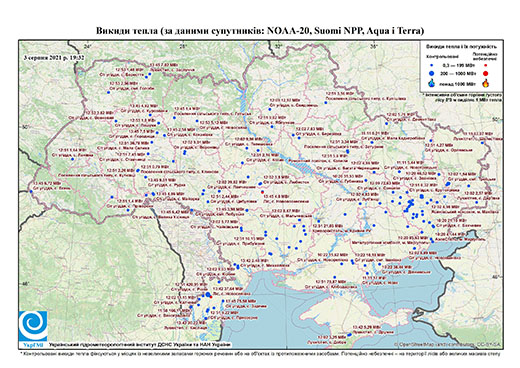Click the small blue dot legend symbol

[432, 65]
